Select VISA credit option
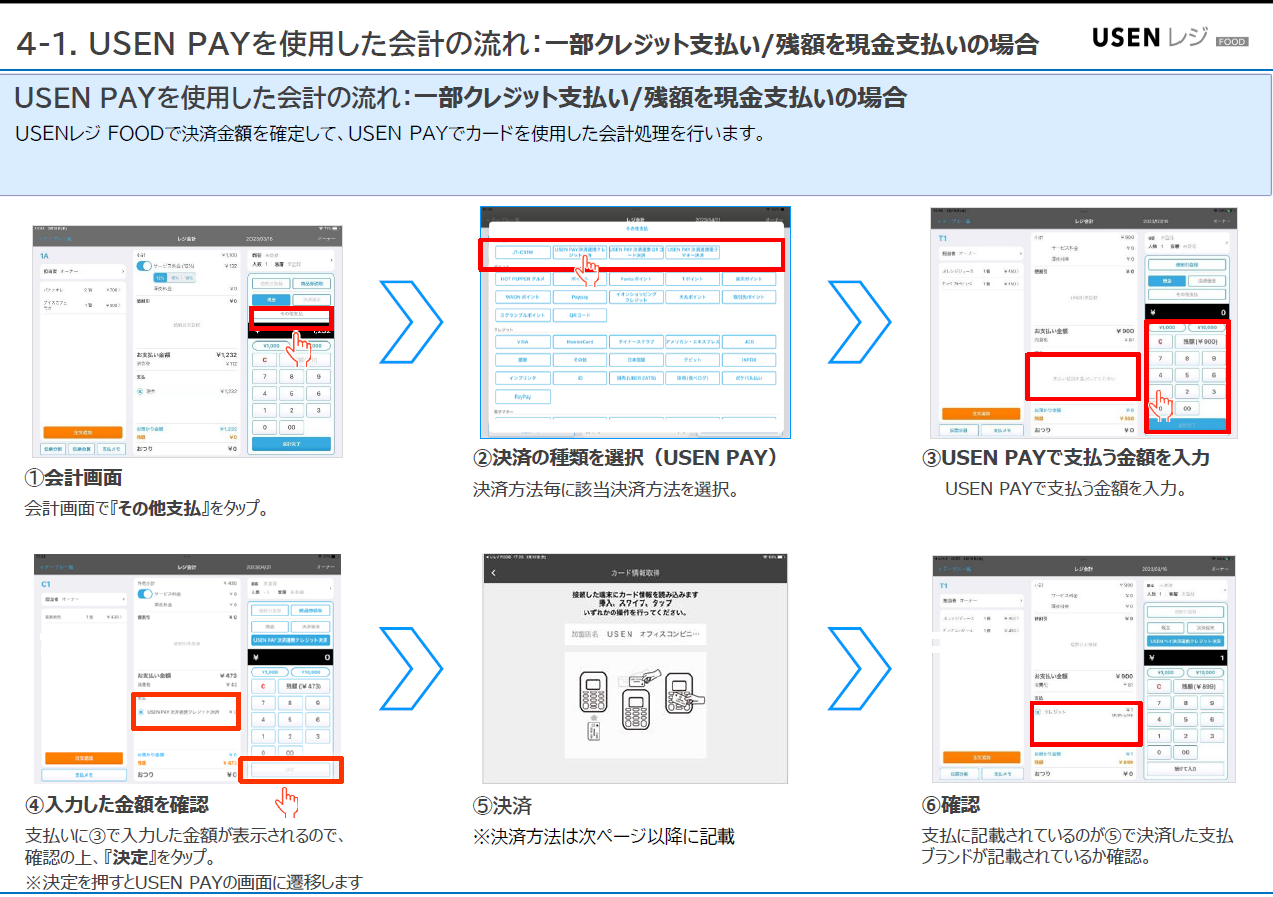 click(523, 342)
